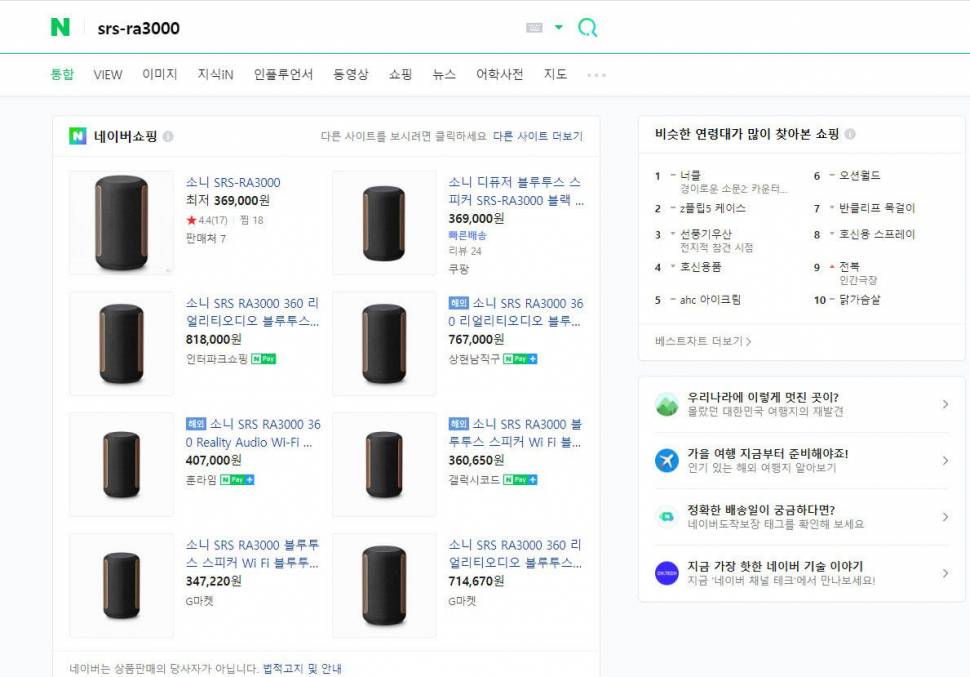Expand the 가을 여행 지금부터 준비해야죠 chevron
This screenshot has height=677, width=970.
point(945,460)
